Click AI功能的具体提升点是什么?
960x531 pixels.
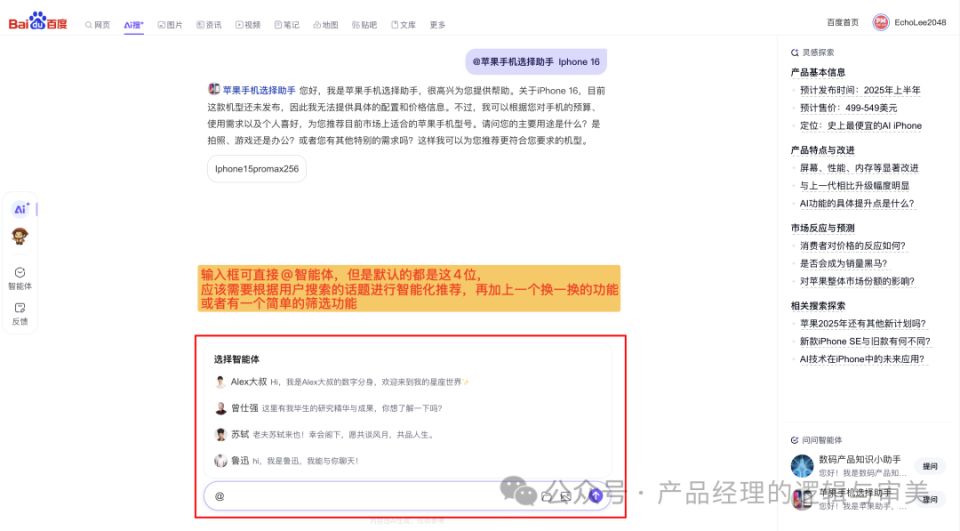857,203
